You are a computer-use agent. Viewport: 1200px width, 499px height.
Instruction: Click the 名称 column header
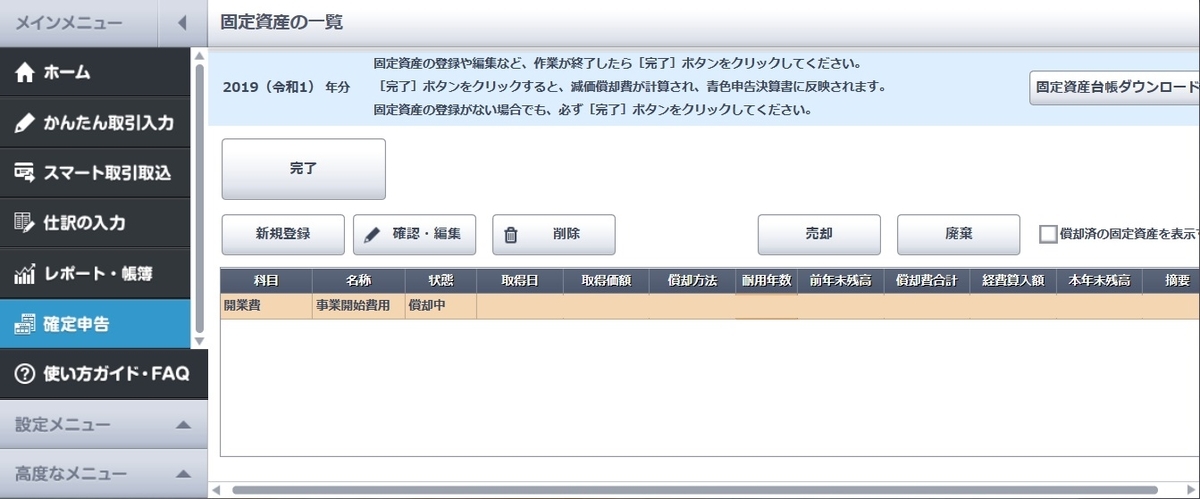(x=358, y=281)
